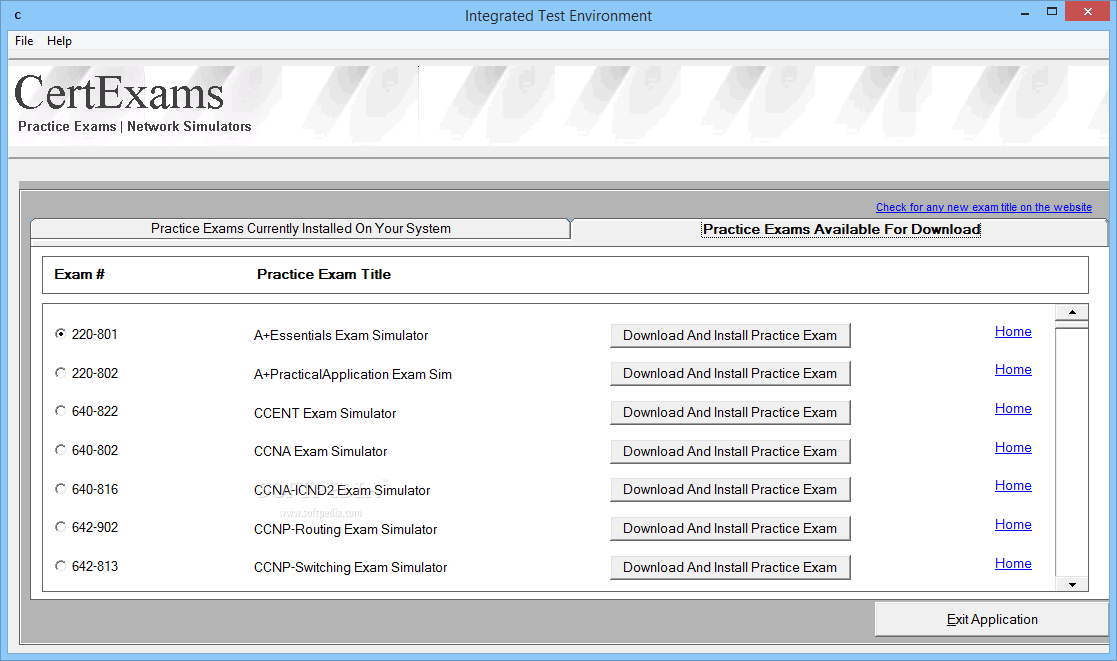Click the CCENT Exam Simulator title
Screen dimensions: 1117x661
coord(325,413)
